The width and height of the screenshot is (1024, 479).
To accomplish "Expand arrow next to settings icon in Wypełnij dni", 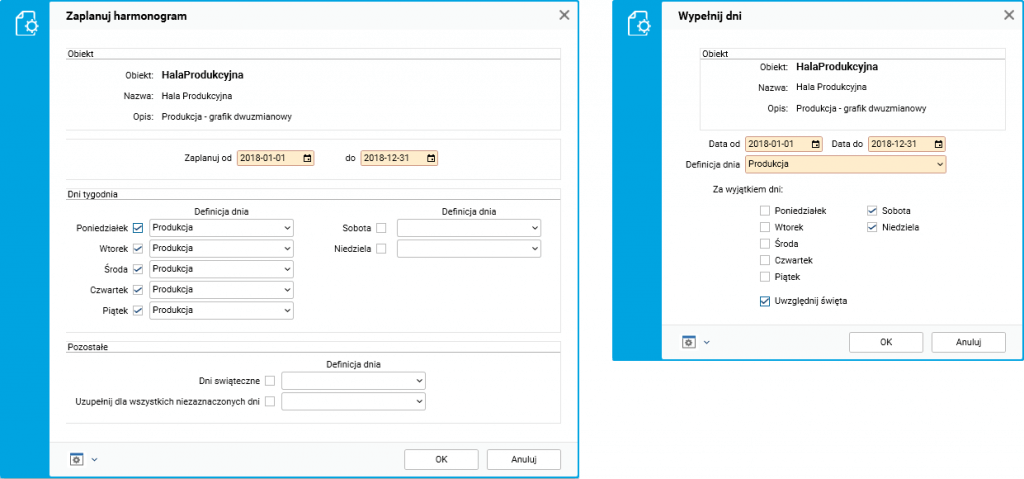I will pos(707,342).
